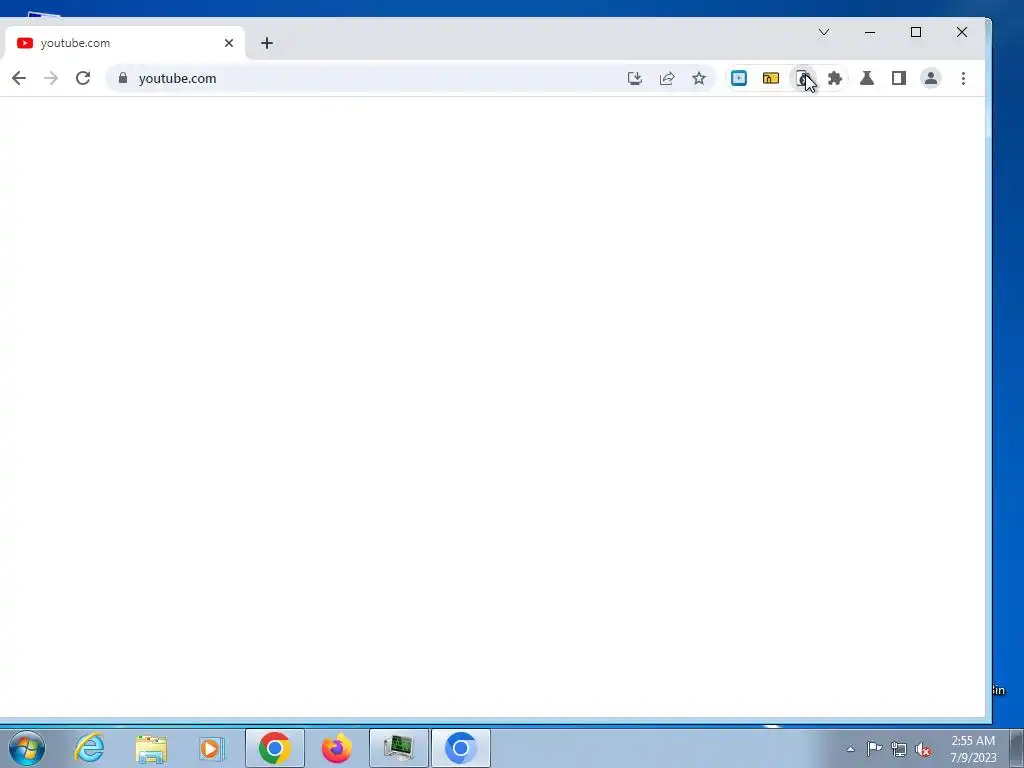Open Action Center flag icon
1024x768 pixels.
click(874, 749)
